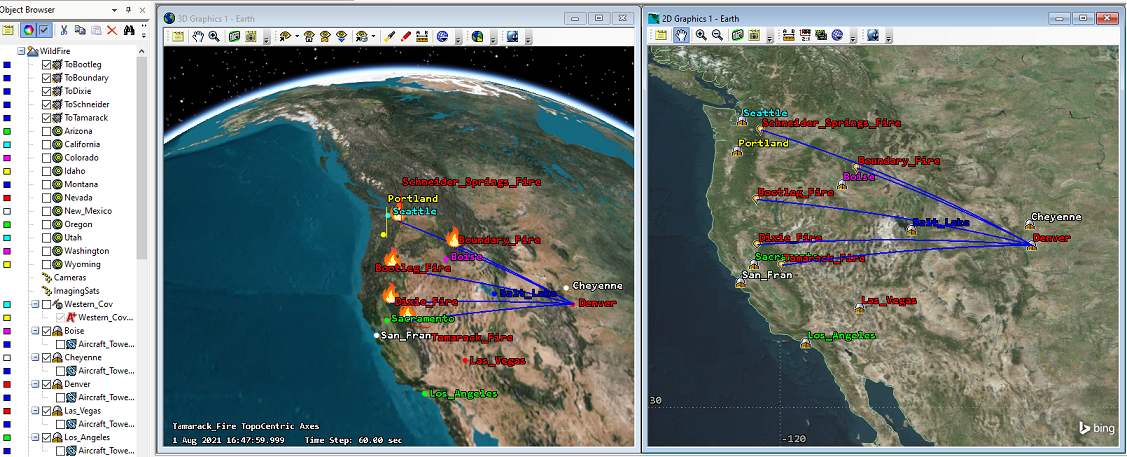The image size is (1127, 457).
Task: Collapse the Cheyenne tree node
Action: point(34,357)
